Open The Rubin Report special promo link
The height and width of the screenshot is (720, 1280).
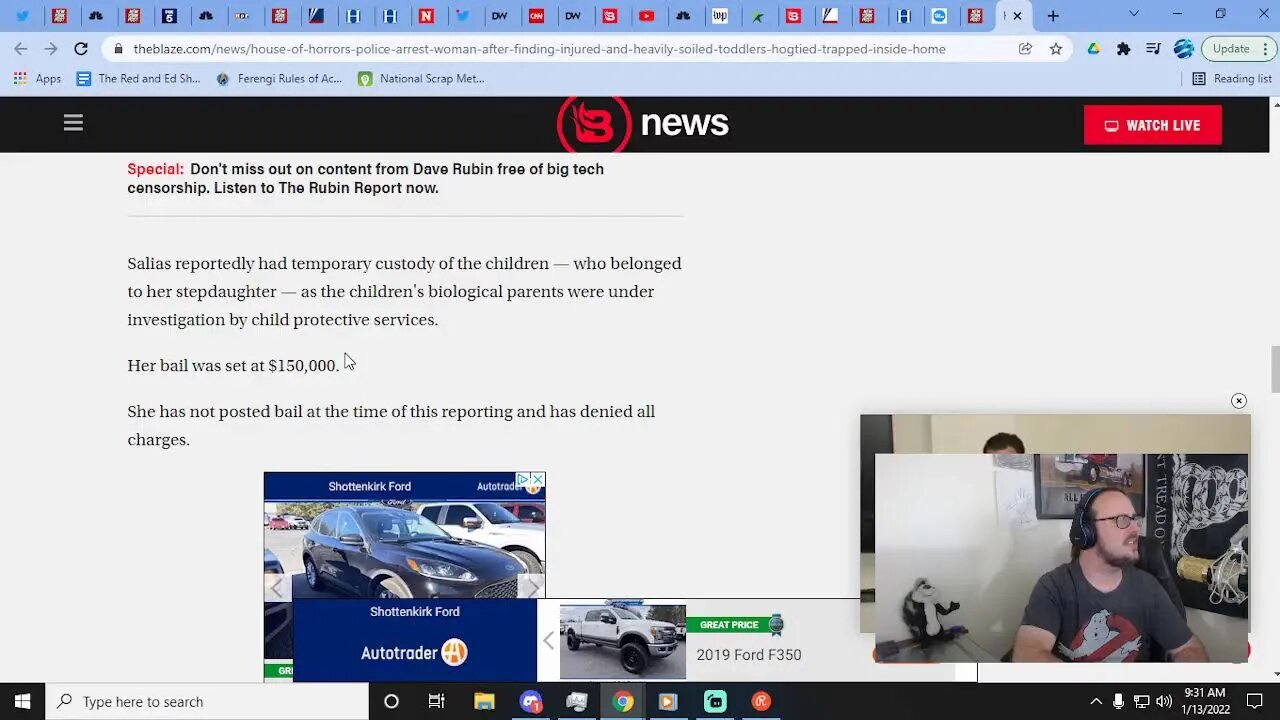[365, 178]
